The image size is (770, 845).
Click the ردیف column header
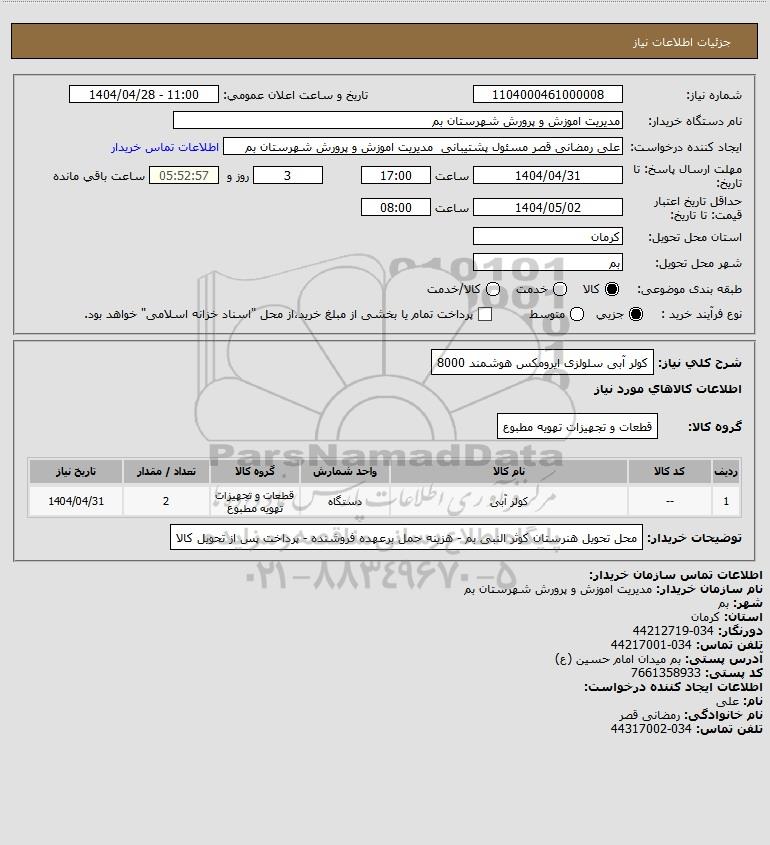pos(726,472)
